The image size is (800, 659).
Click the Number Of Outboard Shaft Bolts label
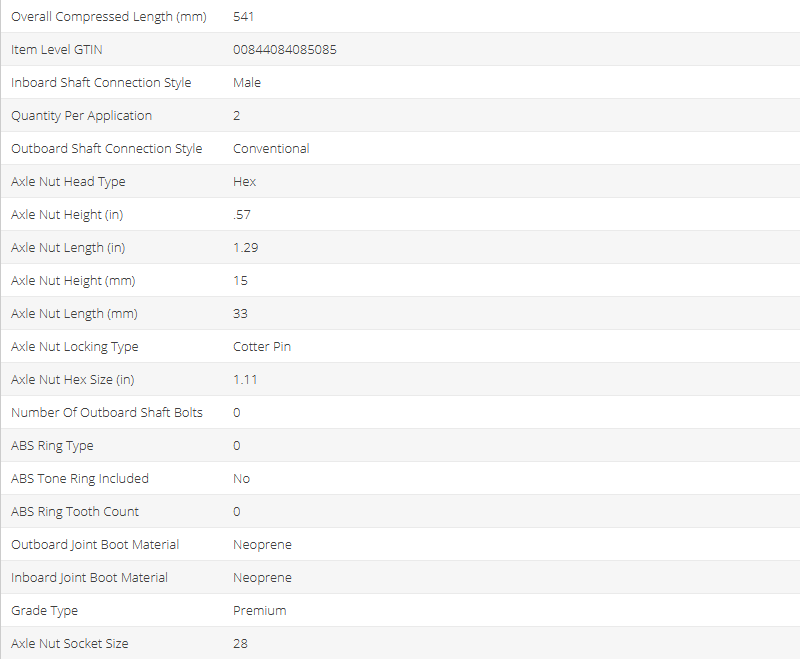[x=106, y=412]
